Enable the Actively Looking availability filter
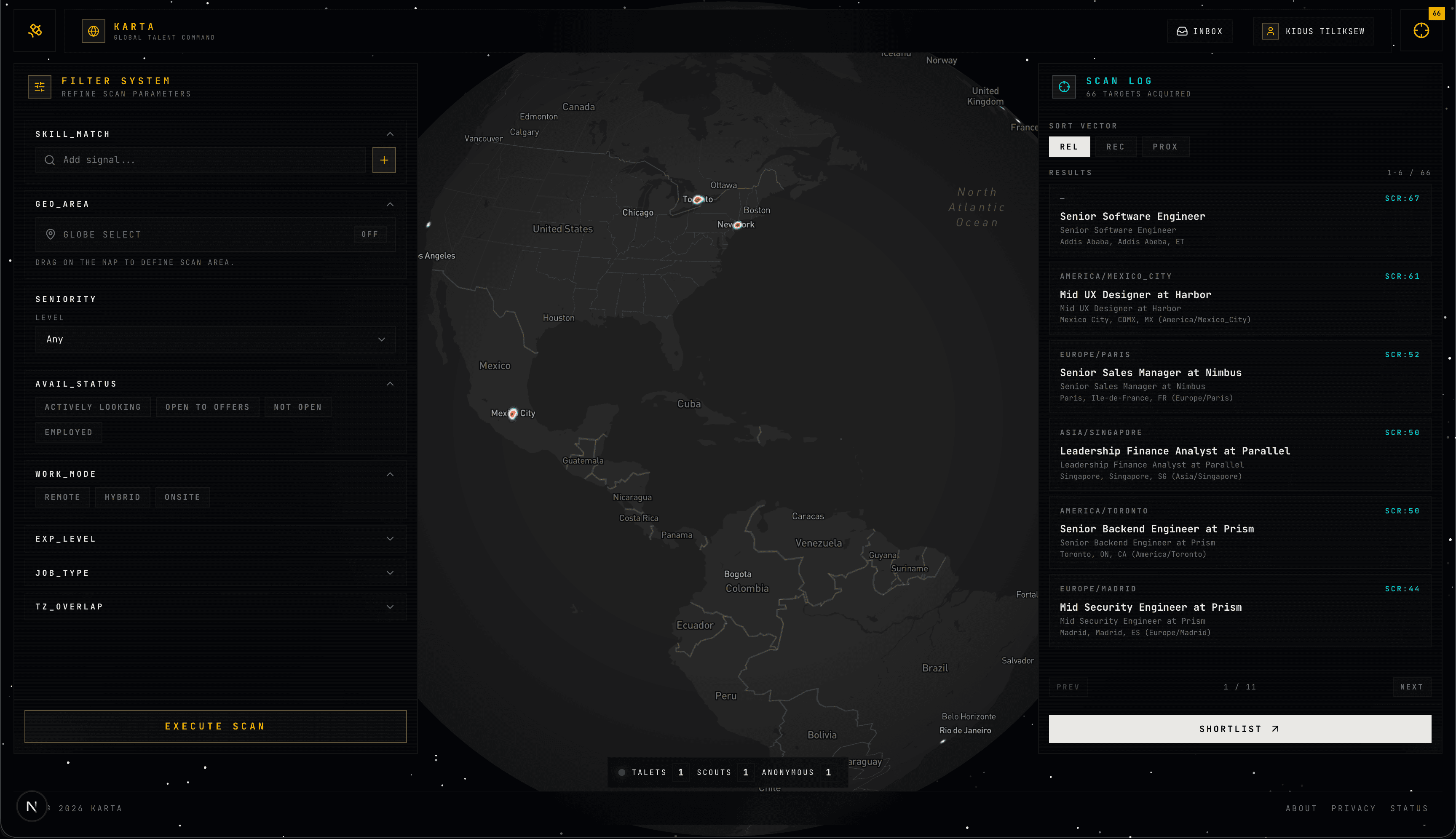The height and width of the screenshot is (839, 1456). [x=92, y=407]
